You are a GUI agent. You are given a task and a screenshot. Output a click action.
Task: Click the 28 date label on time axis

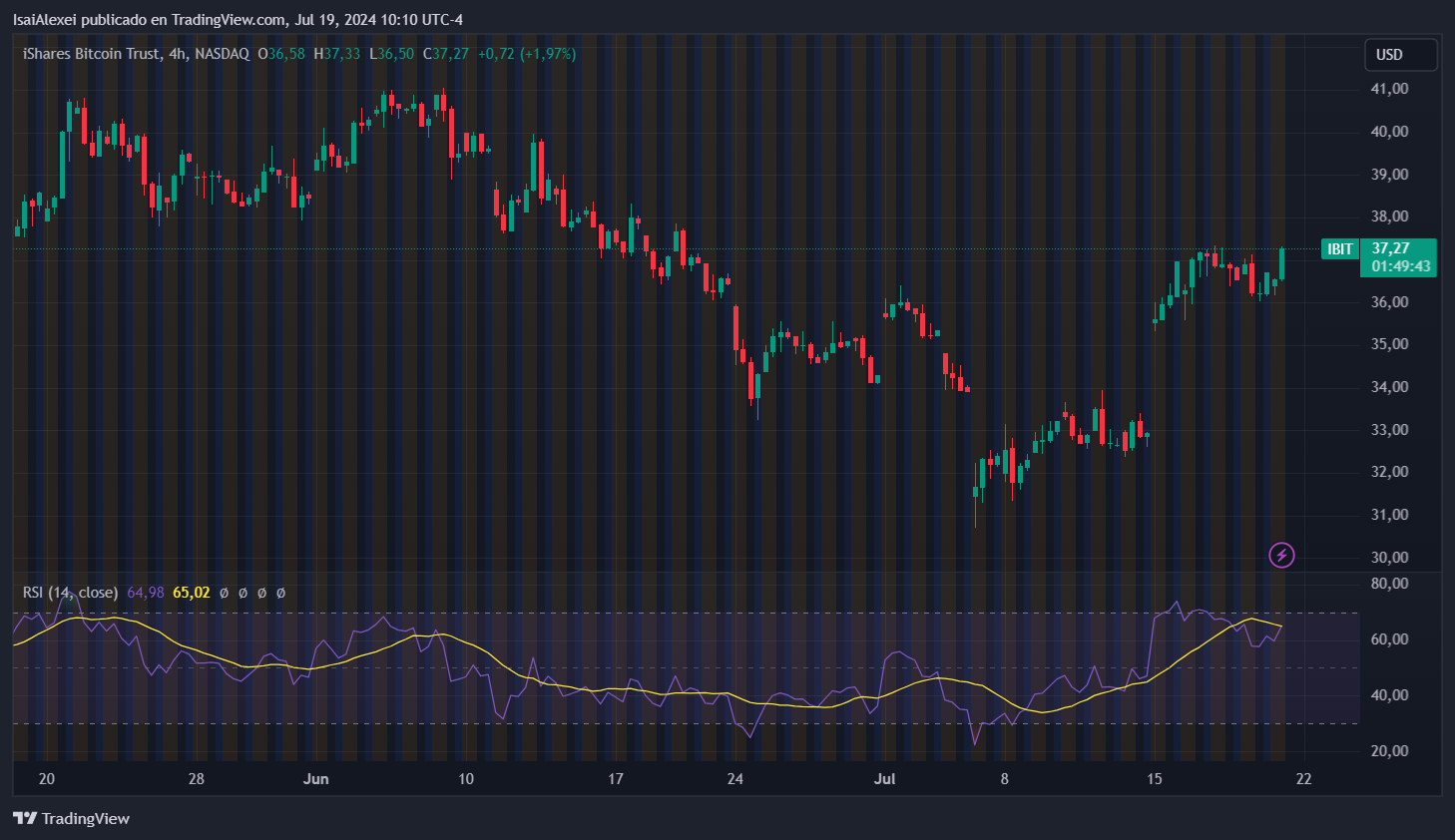pyautogui.click(x=197, y=779)
